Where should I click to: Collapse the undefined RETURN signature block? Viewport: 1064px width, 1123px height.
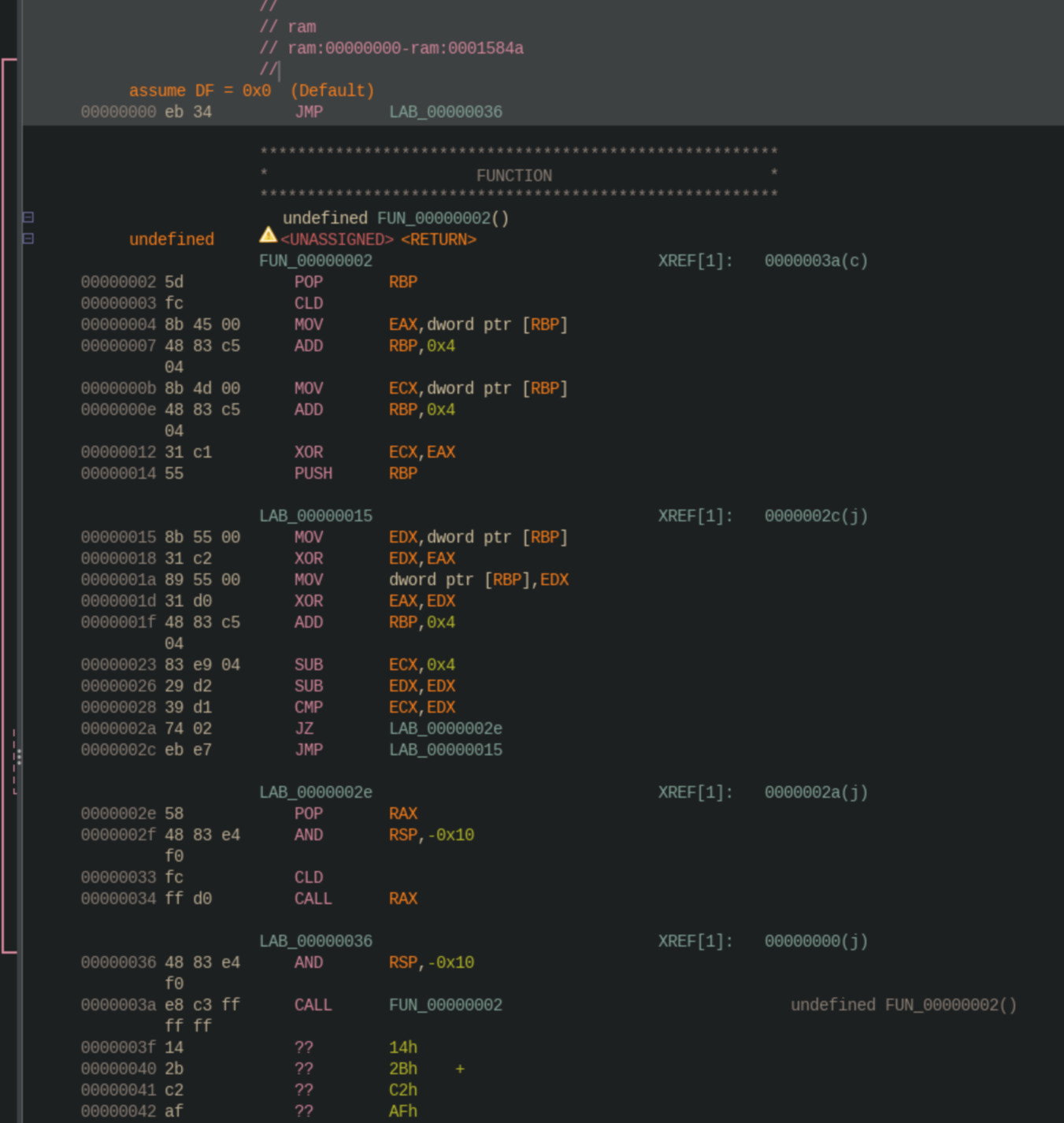click(28, 237)
